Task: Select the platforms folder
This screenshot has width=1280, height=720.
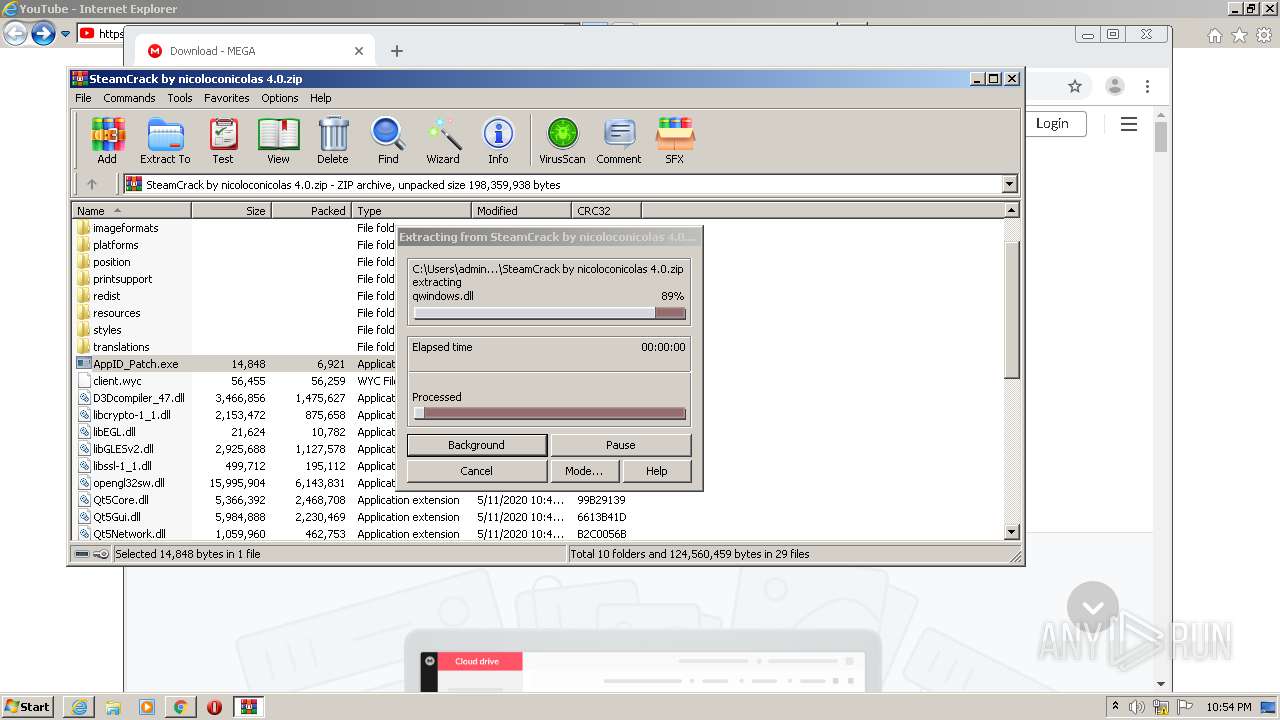Action: click(x=115, y=245)
